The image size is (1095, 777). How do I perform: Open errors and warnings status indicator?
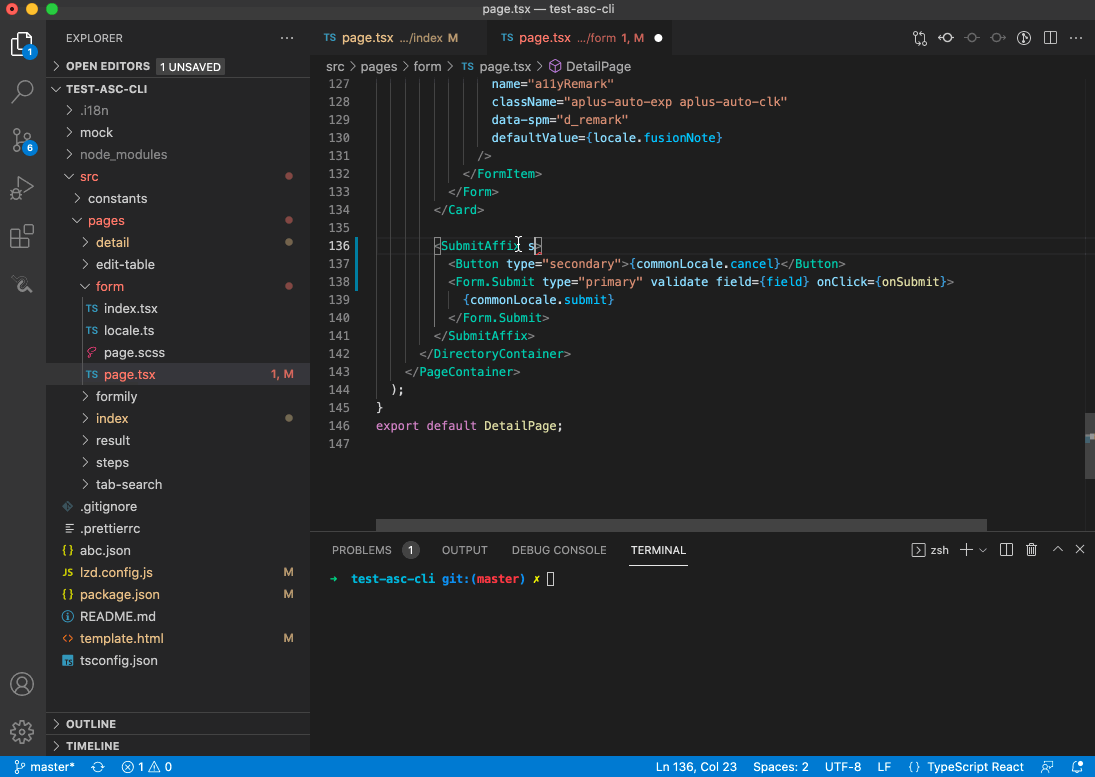click(x=147, y=767)
